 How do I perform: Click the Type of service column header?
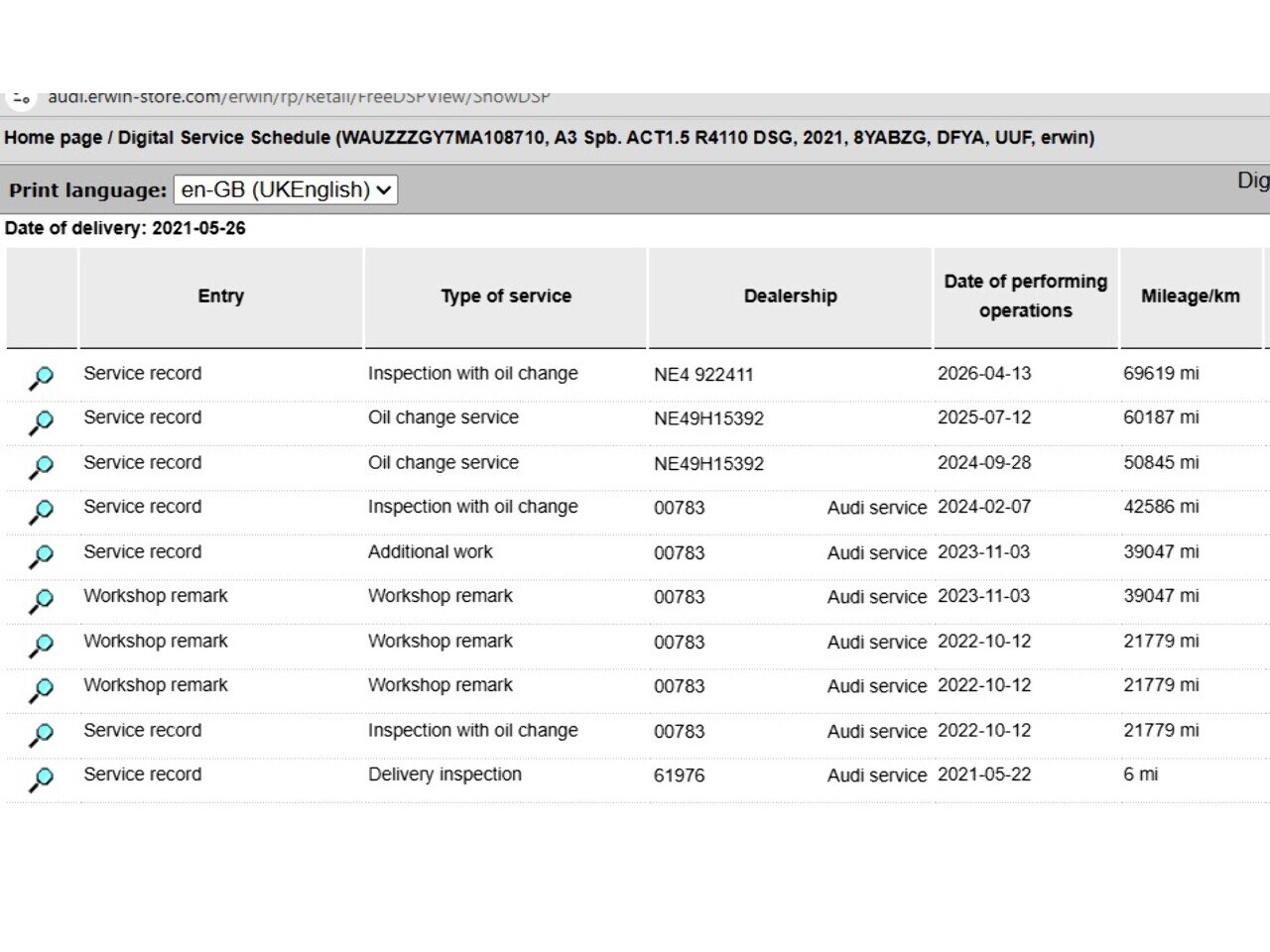tap(506, 297)
